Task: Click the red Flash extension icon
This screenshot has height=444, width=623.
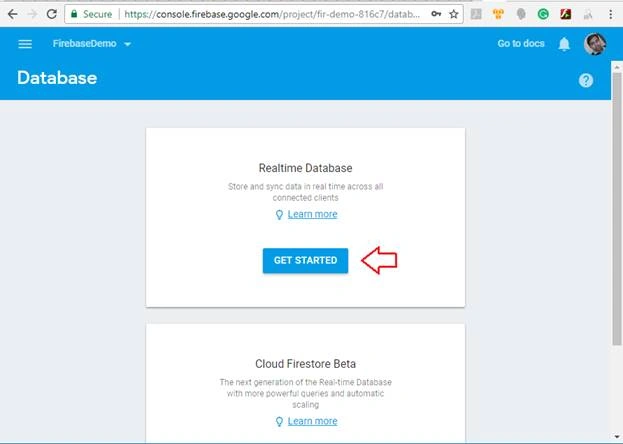Action: pyautogui.click(x=566, y=14)
